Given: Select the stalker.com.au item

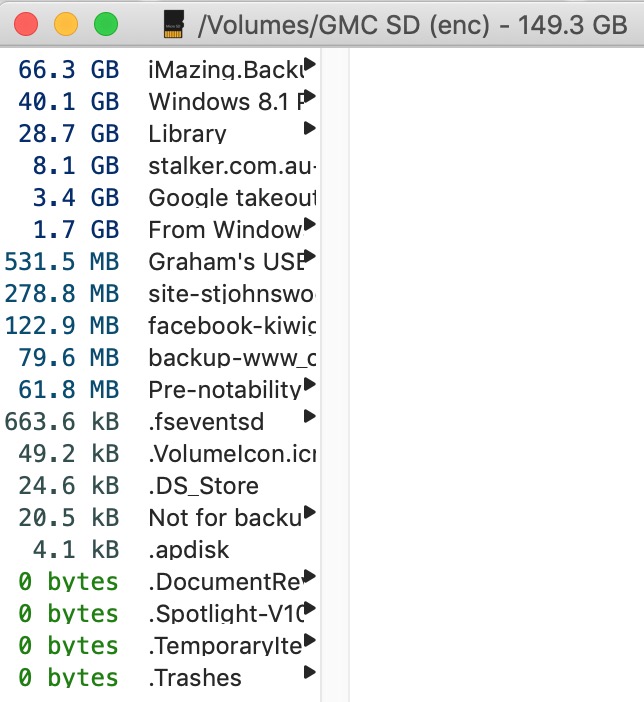Looking at the screenshot, I should pyautogui.click(x=232, y=166).
